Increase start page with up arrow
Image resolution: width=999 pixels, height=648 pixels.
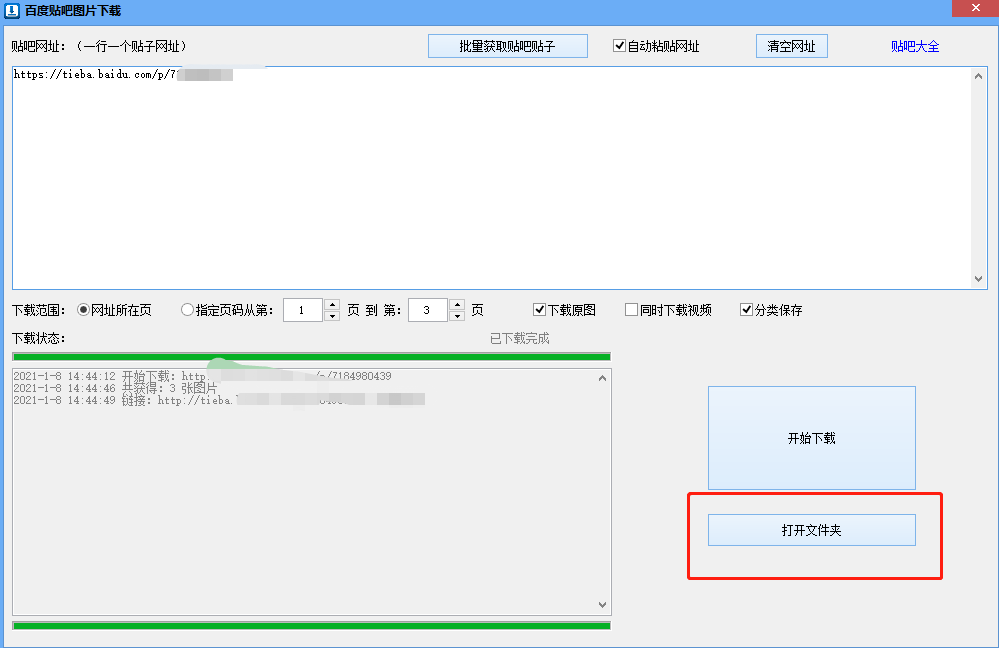click(x=332, y=305)
